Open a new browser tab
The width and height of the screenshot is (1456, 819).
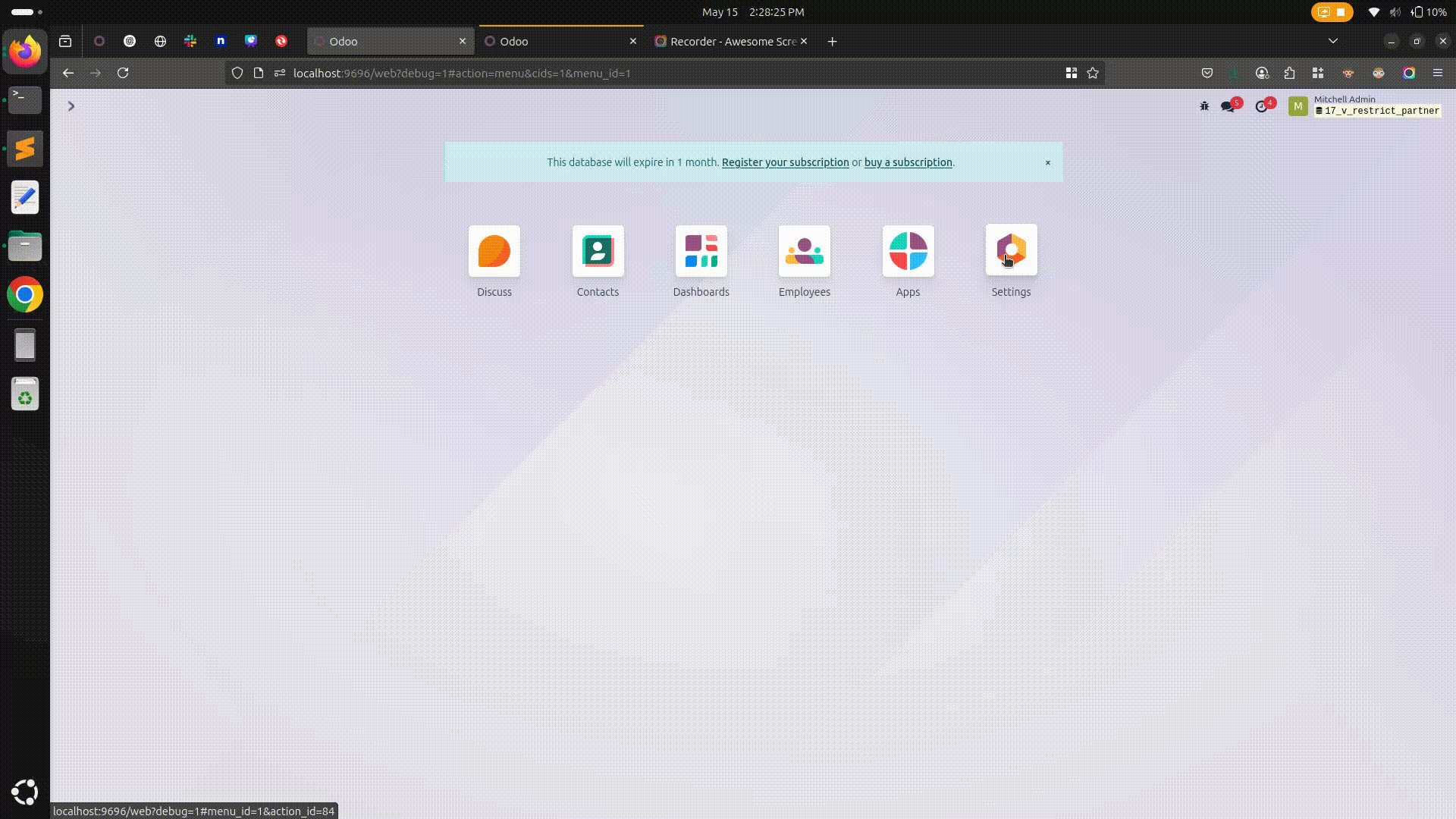tap(833, 41)
